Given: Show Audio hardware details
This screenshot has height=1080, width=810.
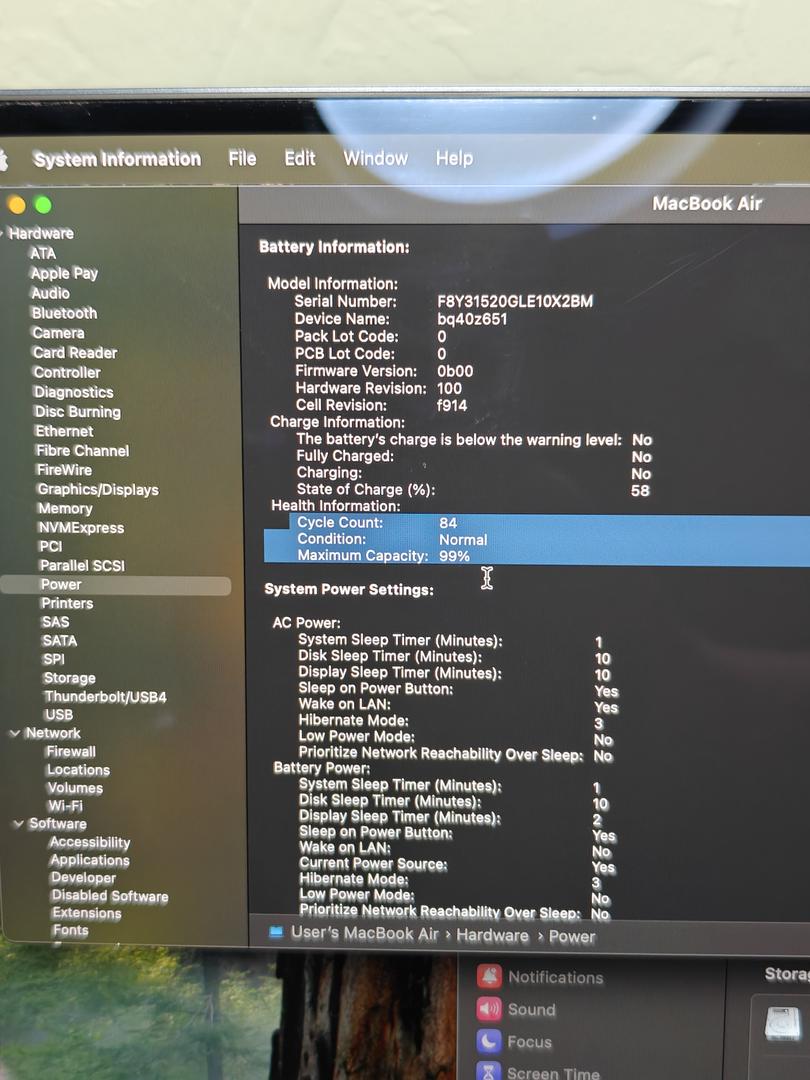Looking at the screenshot, I should coord(50,293).
